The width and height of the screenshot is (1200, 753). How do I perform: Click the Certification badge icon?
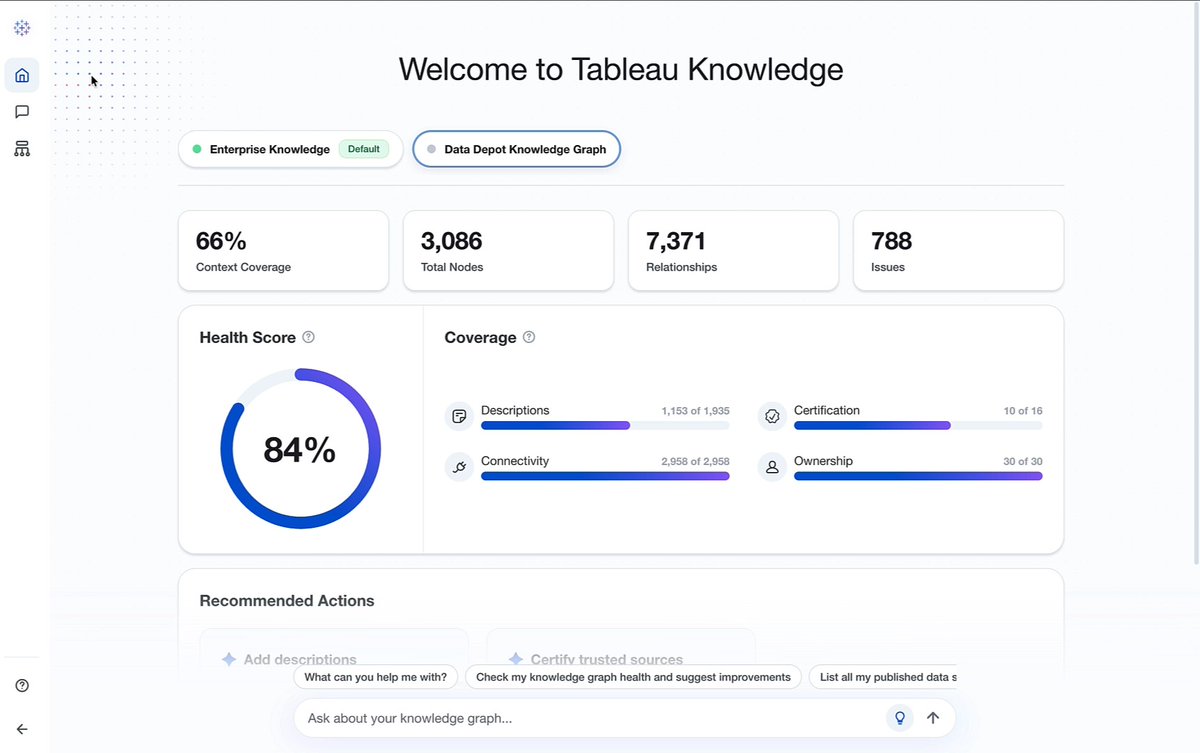point(772,416)
